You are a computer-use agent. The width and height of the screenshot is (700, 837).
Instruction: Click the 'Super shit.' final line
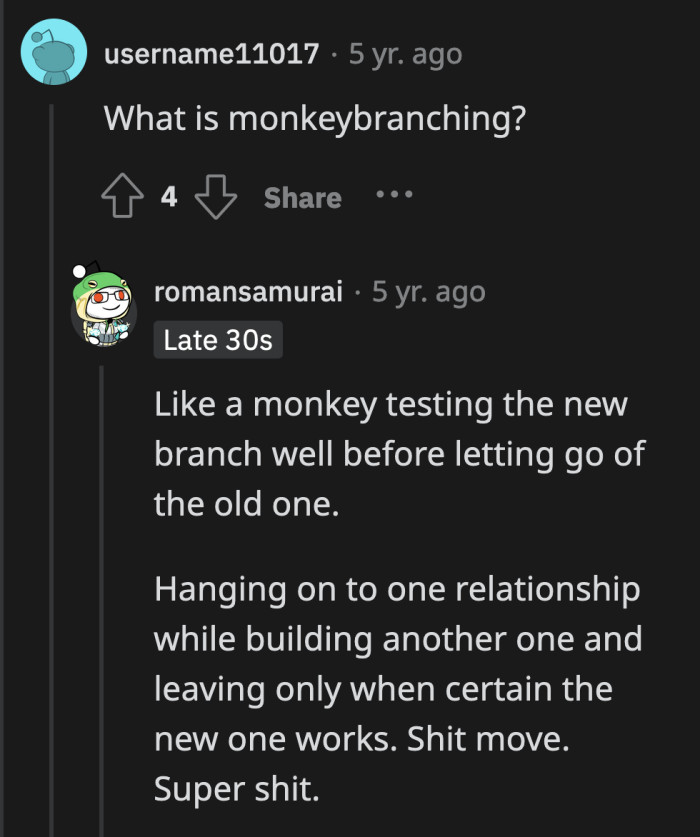(x=236, y=790)
